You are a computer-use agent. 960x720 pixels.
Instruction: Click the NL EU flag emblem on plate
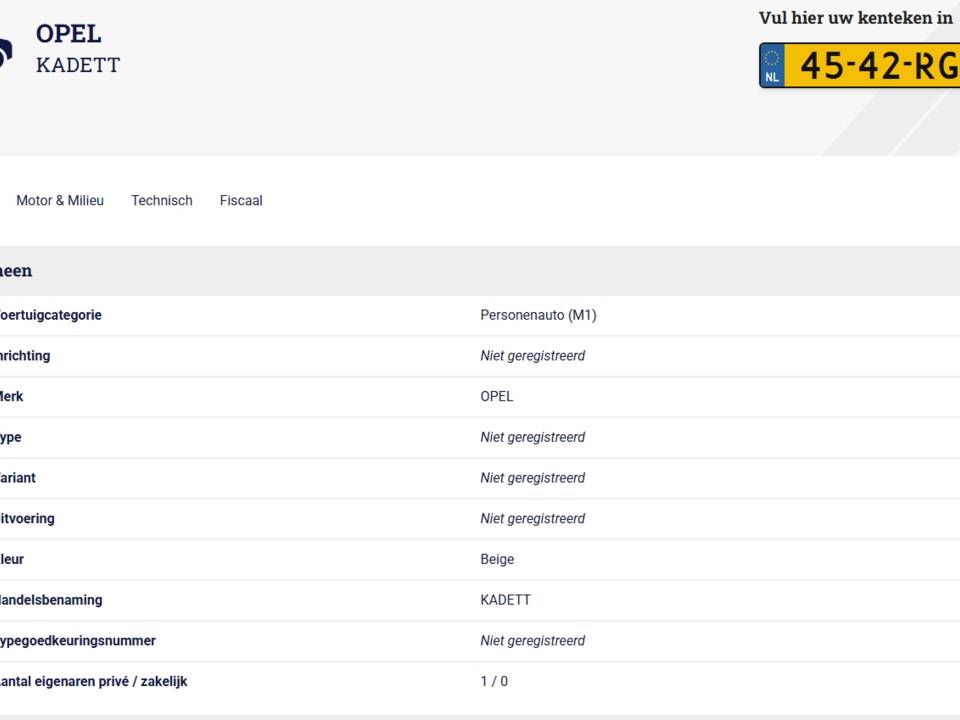point(772,66)
